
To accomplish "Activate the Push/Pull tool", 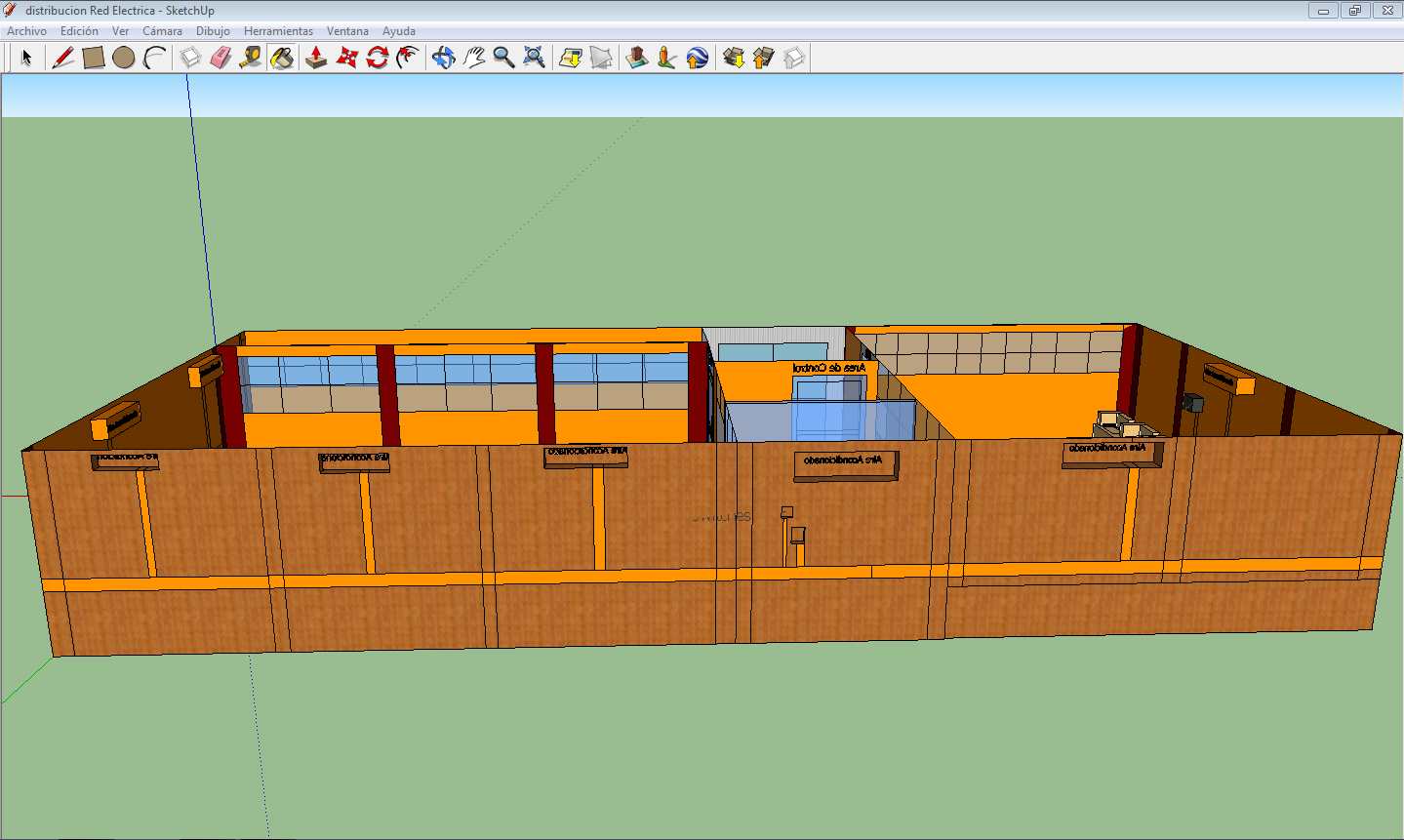I will [x=314, y=57].
